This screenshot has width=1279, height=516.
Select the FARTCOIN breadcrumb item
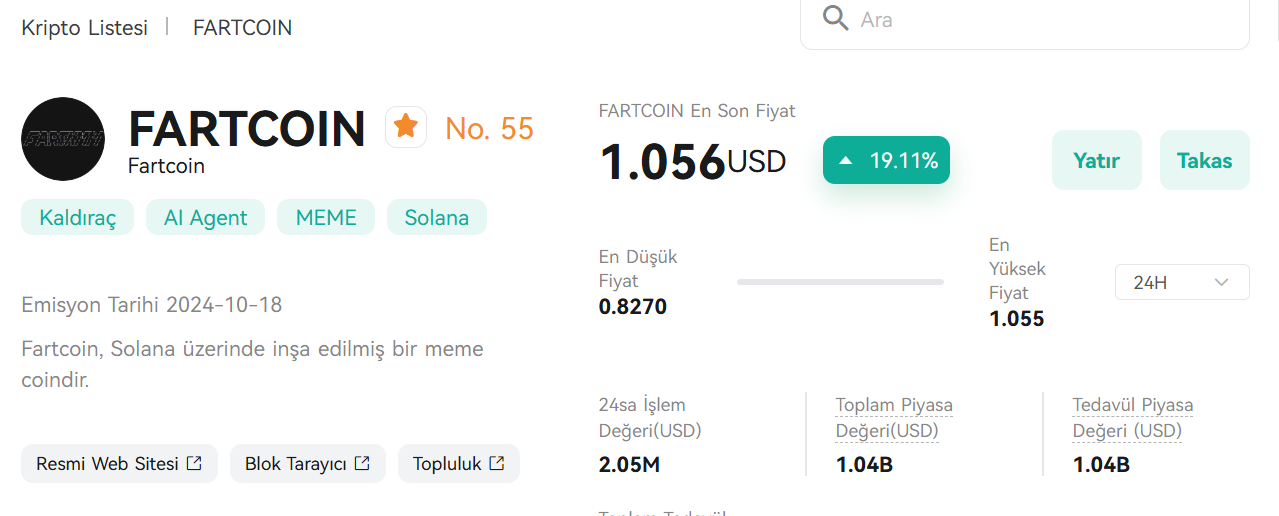[x=243, y=28]
